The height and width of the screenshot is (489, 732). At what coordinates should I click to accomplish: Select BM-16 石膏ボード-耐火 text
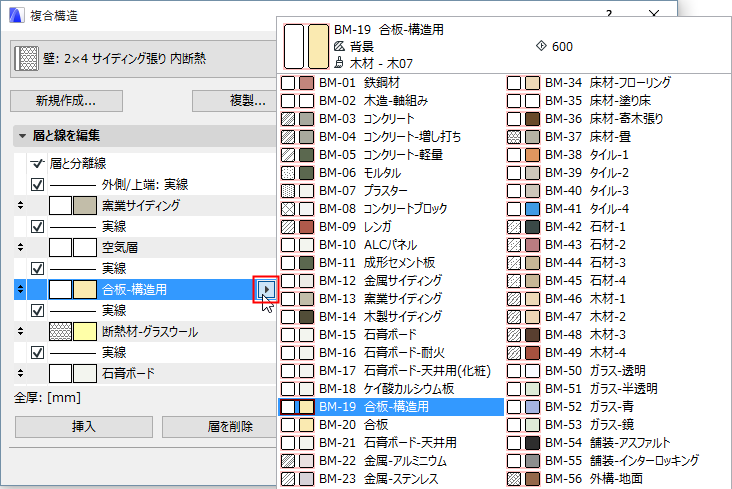[381, 353]
